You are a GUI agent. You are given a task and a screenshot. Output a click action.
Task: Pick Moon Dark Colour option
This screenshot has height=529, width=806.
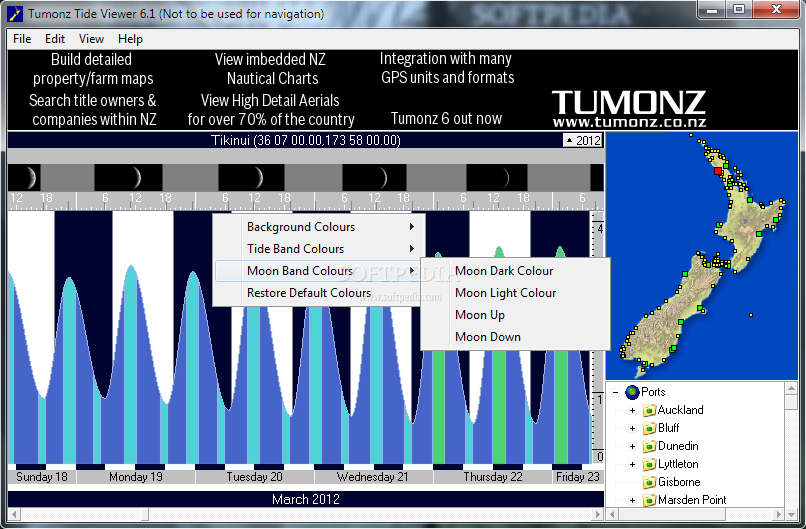pyautogui.click(x=515, y=271)
